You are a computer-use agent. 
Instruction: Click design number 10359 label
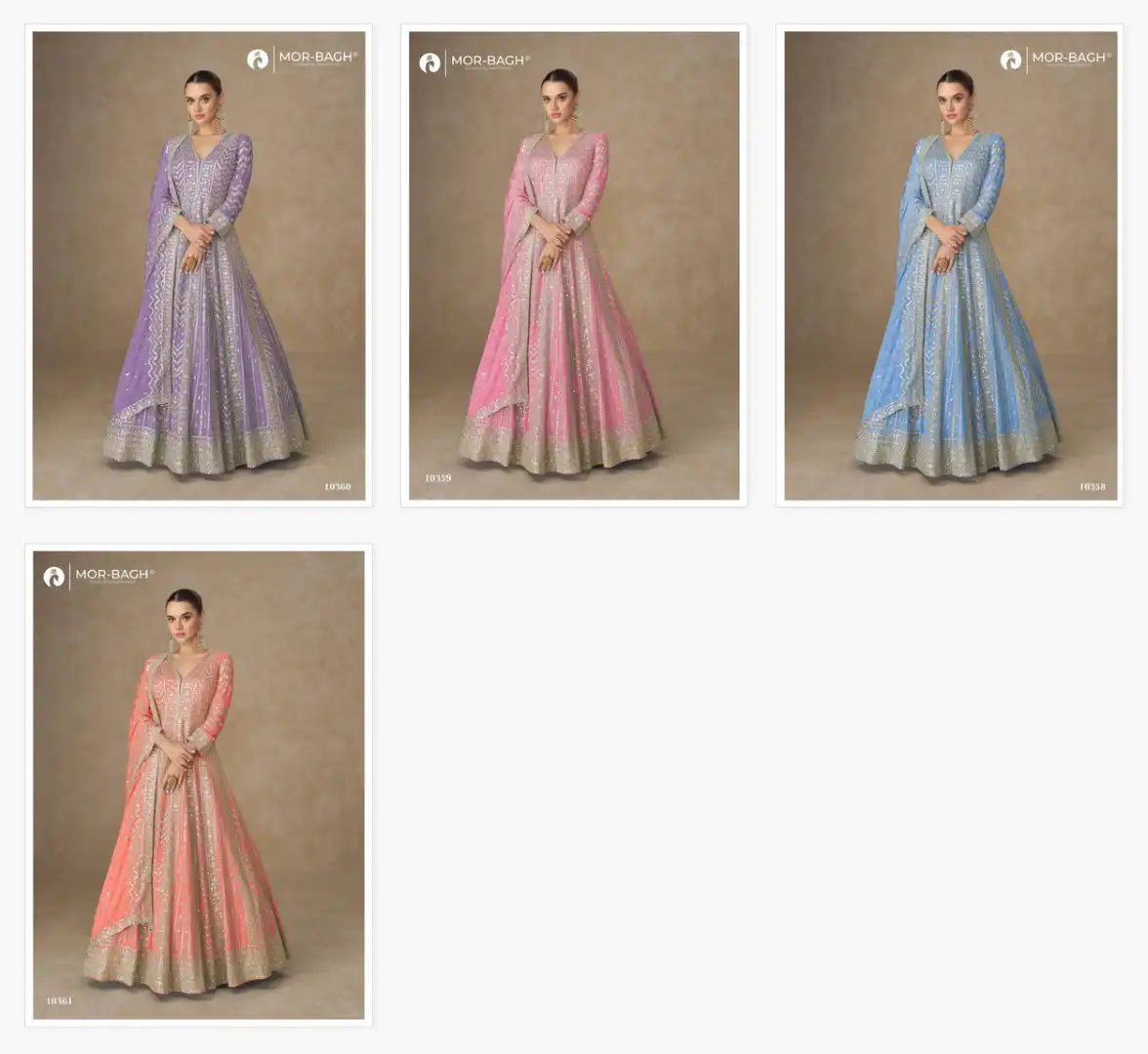pos(437,478)
